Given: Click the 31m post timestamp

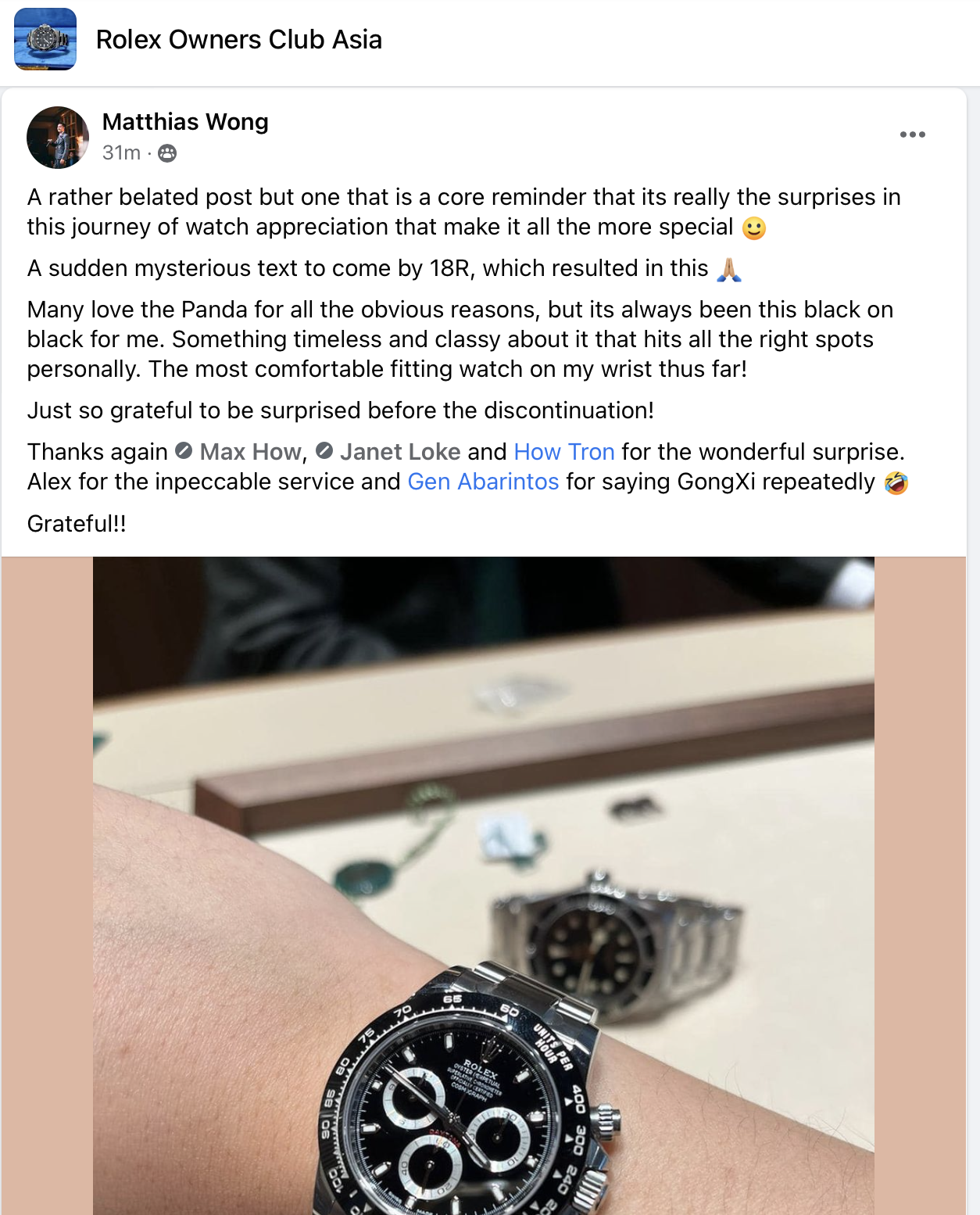Looking at the screenshot, I should [x=121, y=152].
